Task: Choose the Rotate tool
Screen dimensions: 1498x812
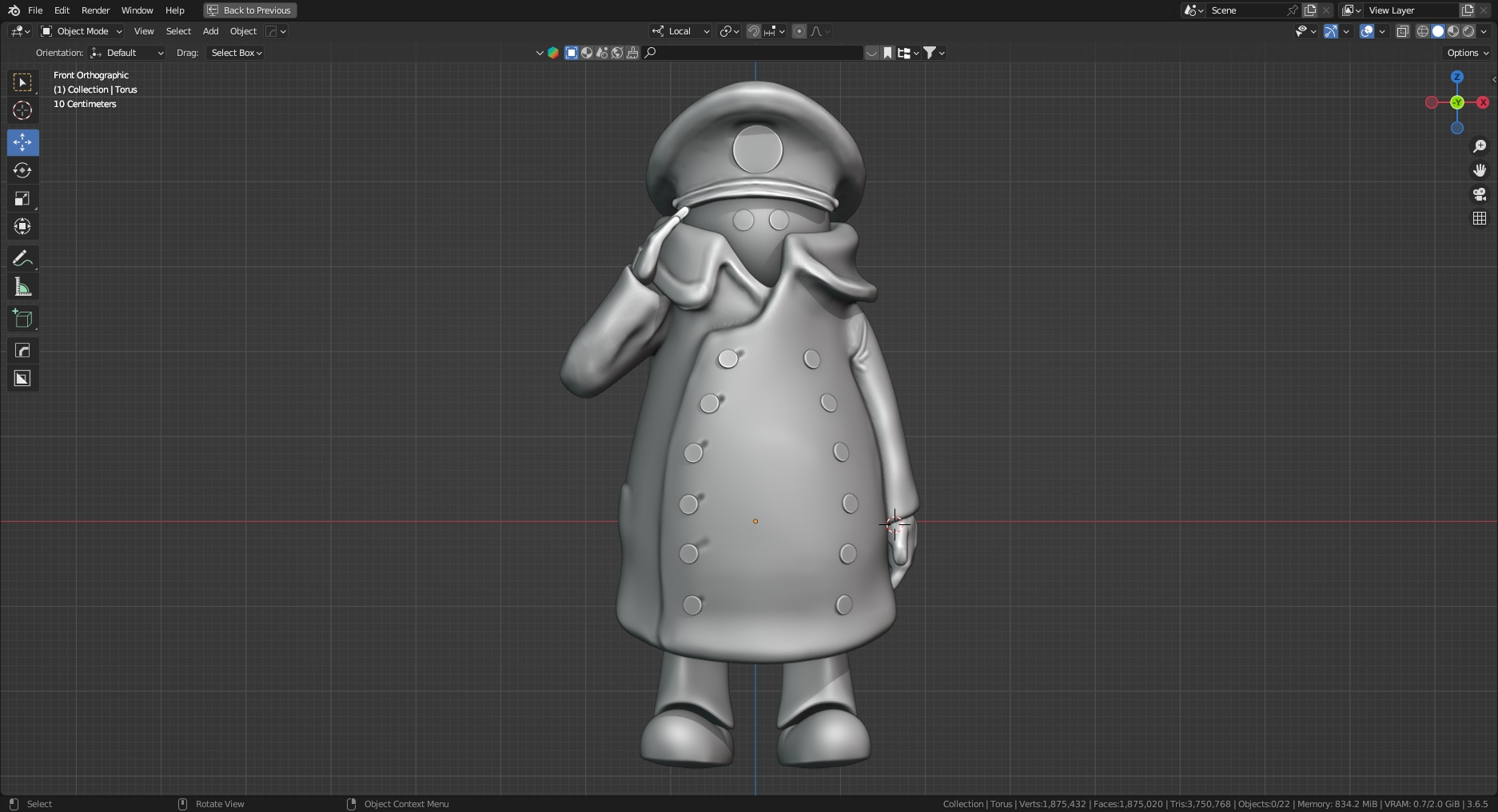Action: click(22, 170)
